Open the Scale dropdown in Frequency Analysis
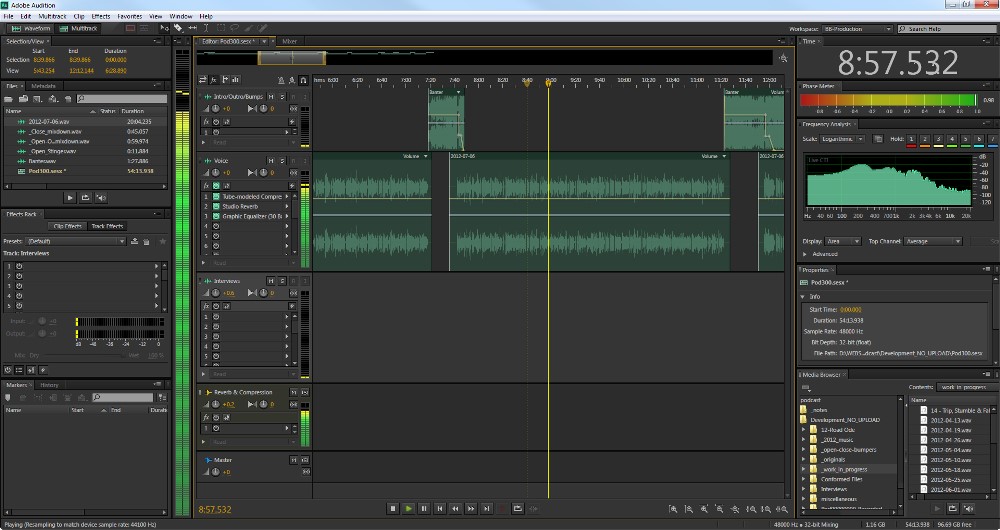The height and width of the screenshot is (530, 1000). (x=842, y=139)
